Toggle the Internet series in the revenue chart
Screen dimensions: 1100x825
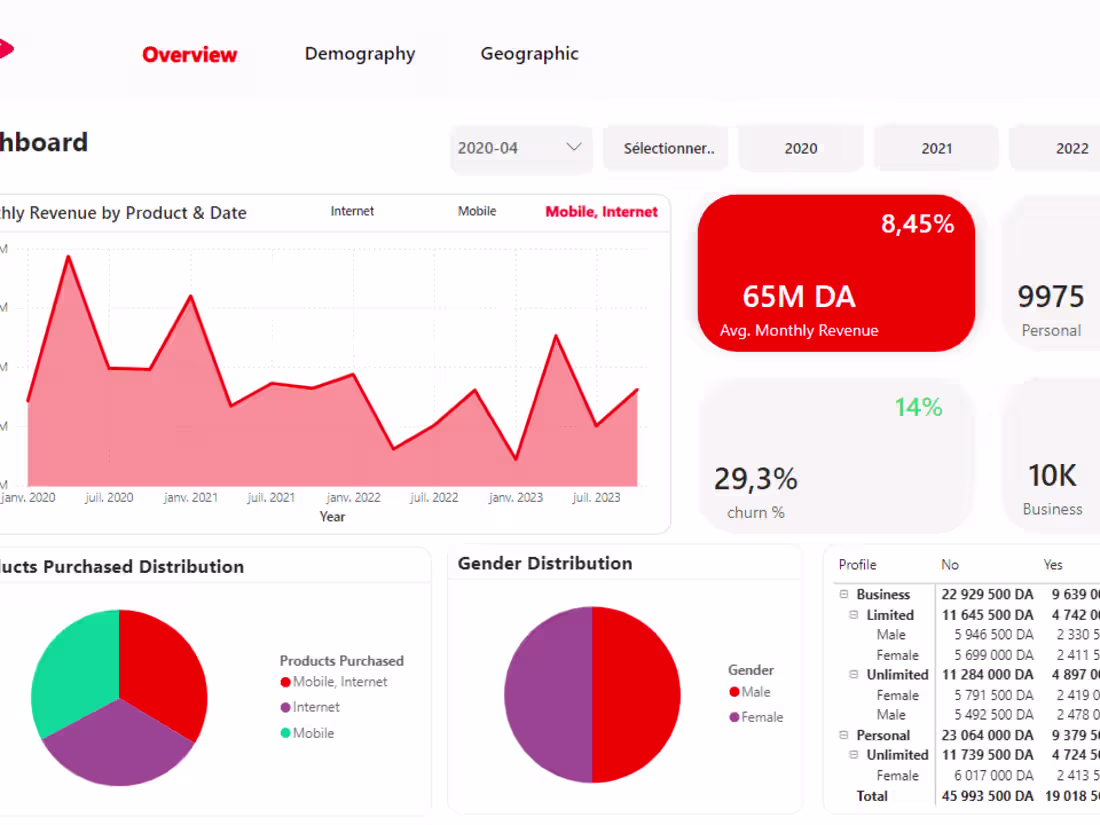[x=352, y=211]
